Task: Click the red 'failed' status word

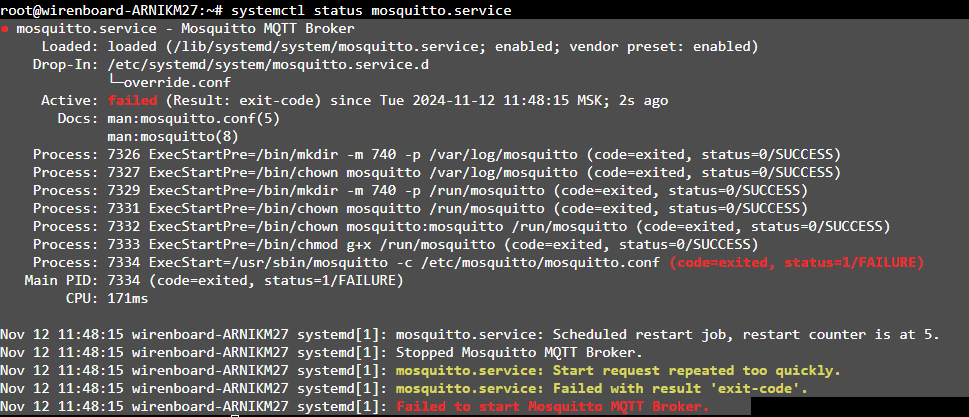Action: [x=132, y=100]
